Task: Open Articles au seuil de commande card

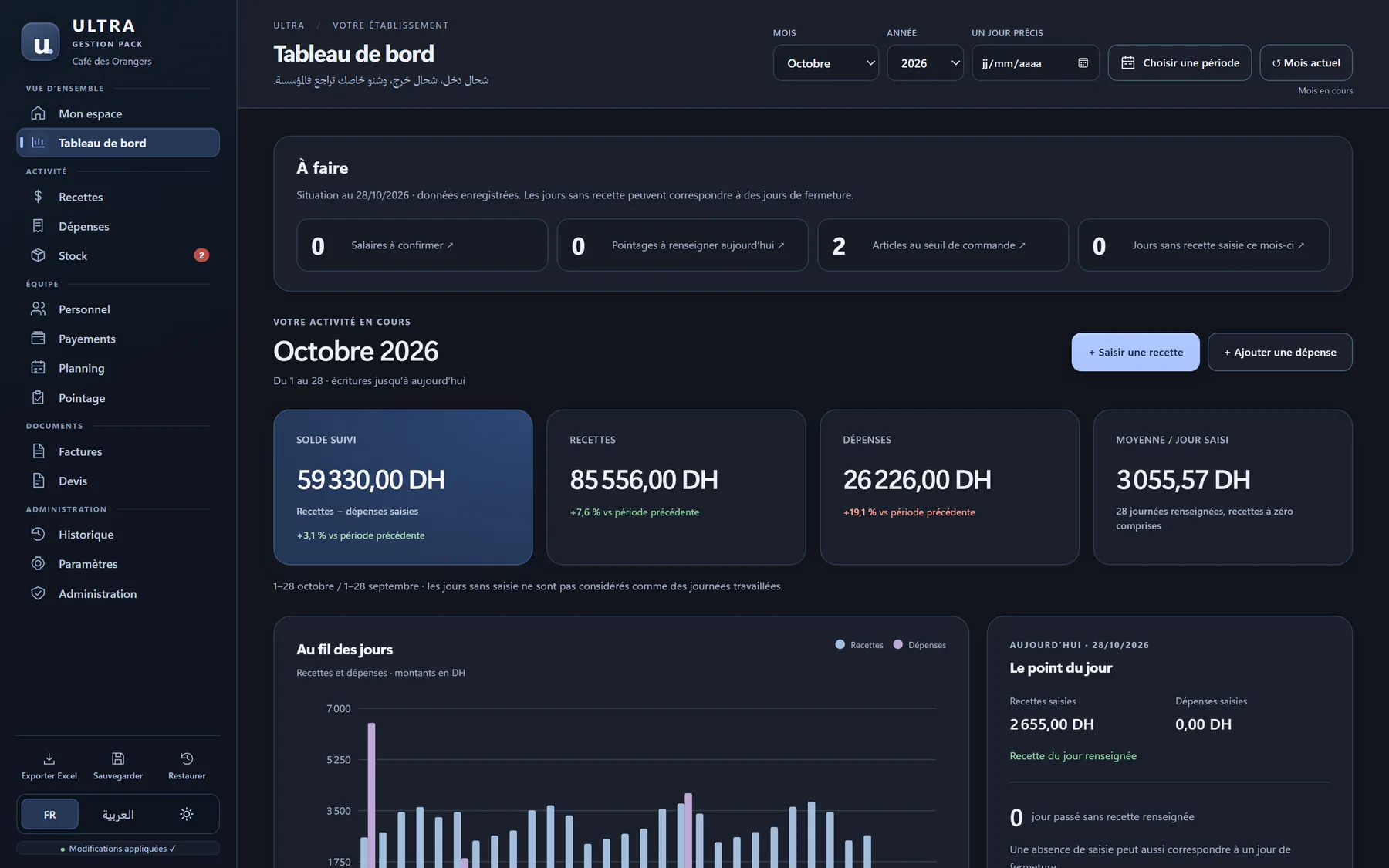Action: pyautogui.click(x=943, y=245)
